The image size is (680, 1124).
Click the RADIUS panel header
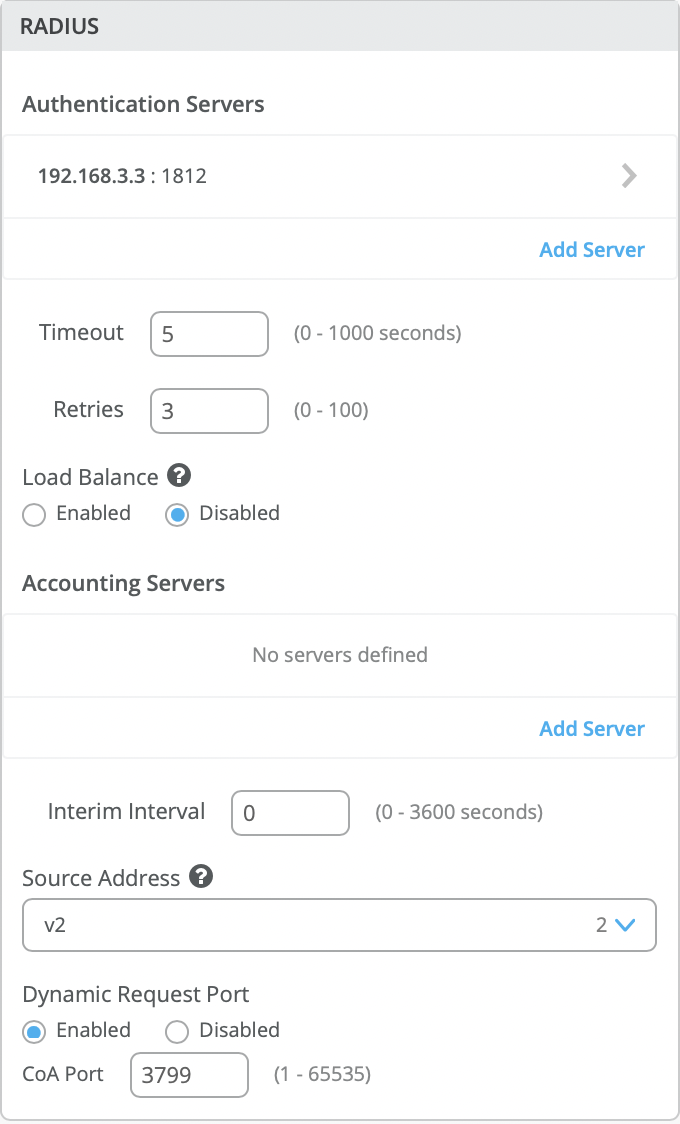click(x=340, y=27)
